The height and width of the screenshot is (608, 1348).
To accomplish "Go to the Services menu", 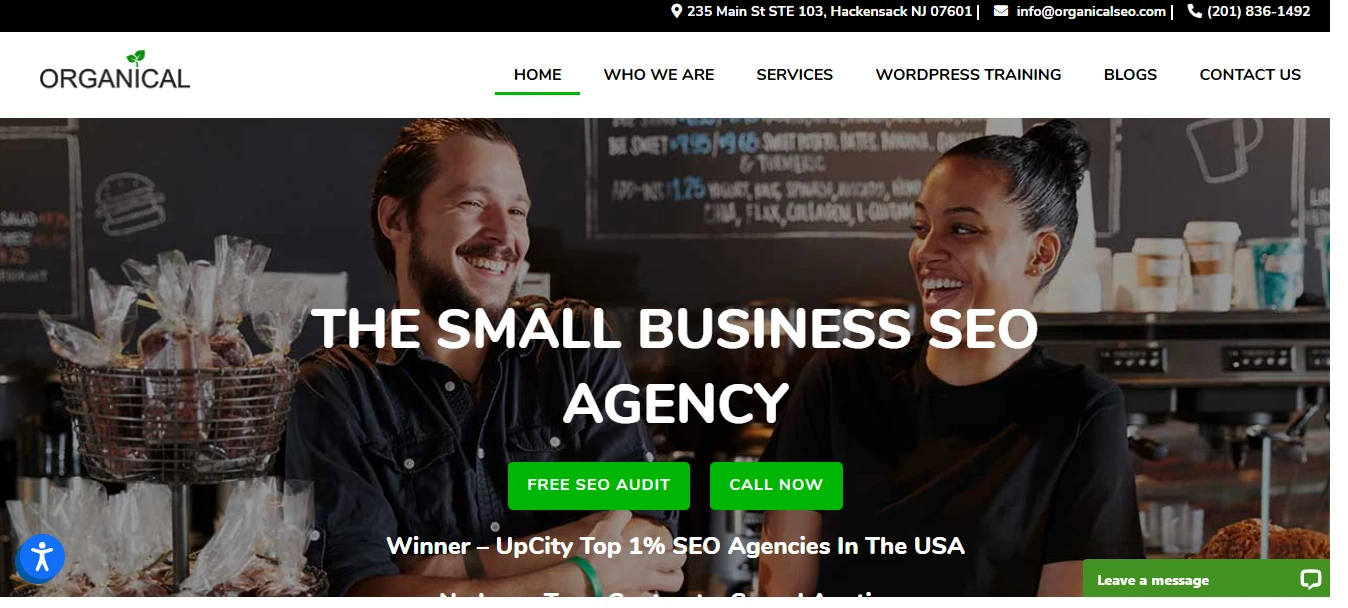I will click(x=794, y=74).
